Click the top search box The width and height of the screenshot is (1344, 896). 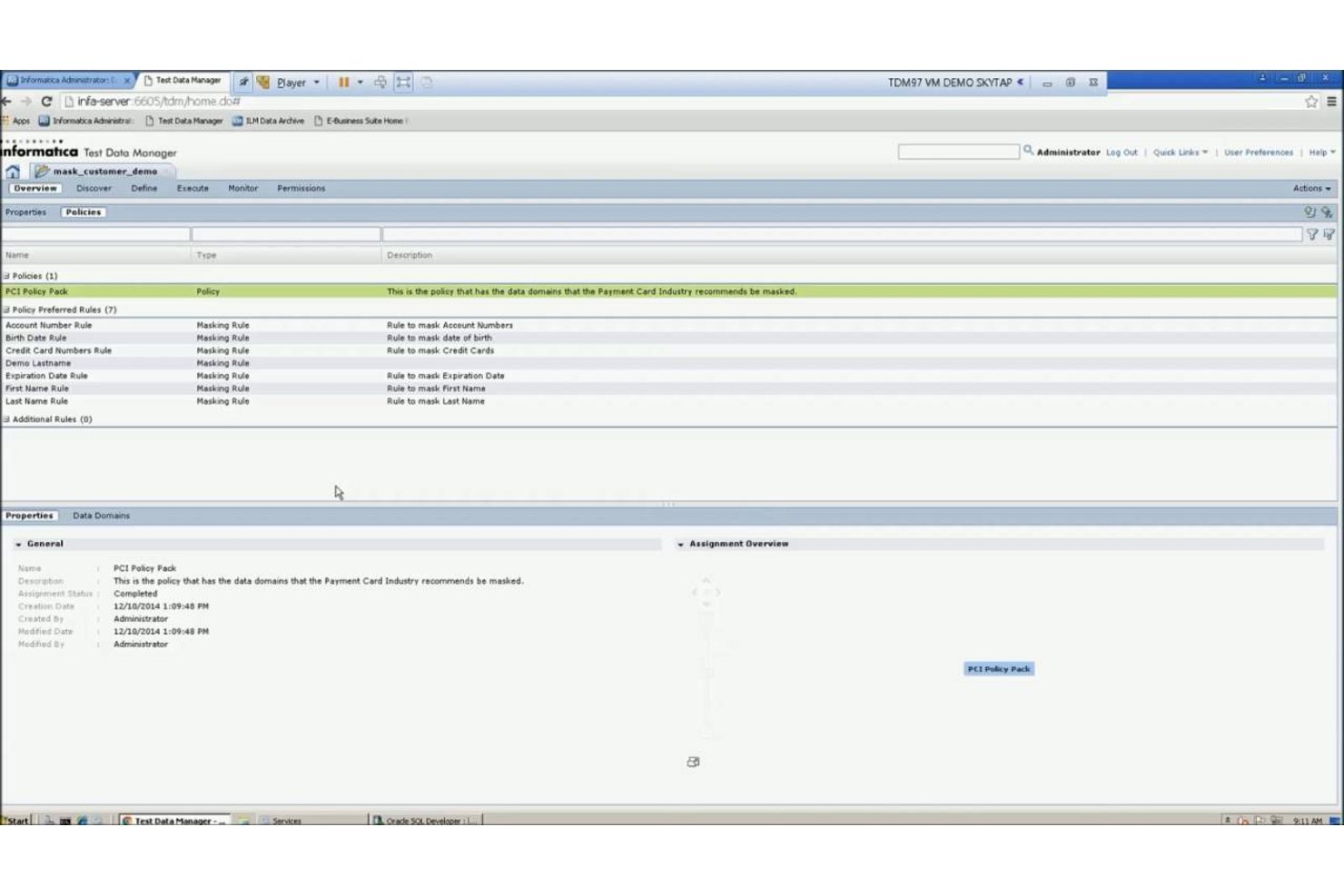(959, 152)
